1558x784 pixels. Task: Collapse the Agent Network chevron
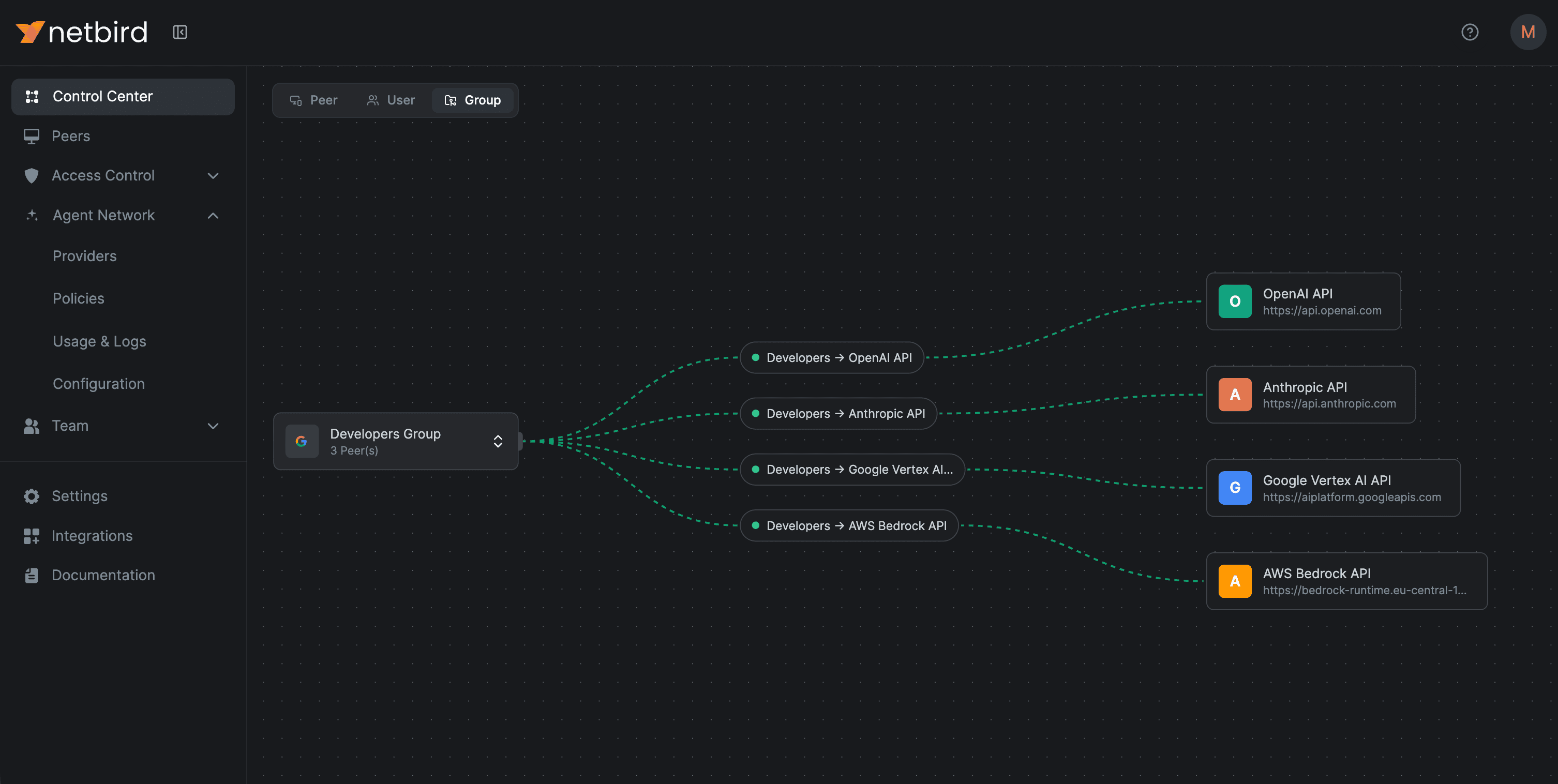[x=213, y=216]
